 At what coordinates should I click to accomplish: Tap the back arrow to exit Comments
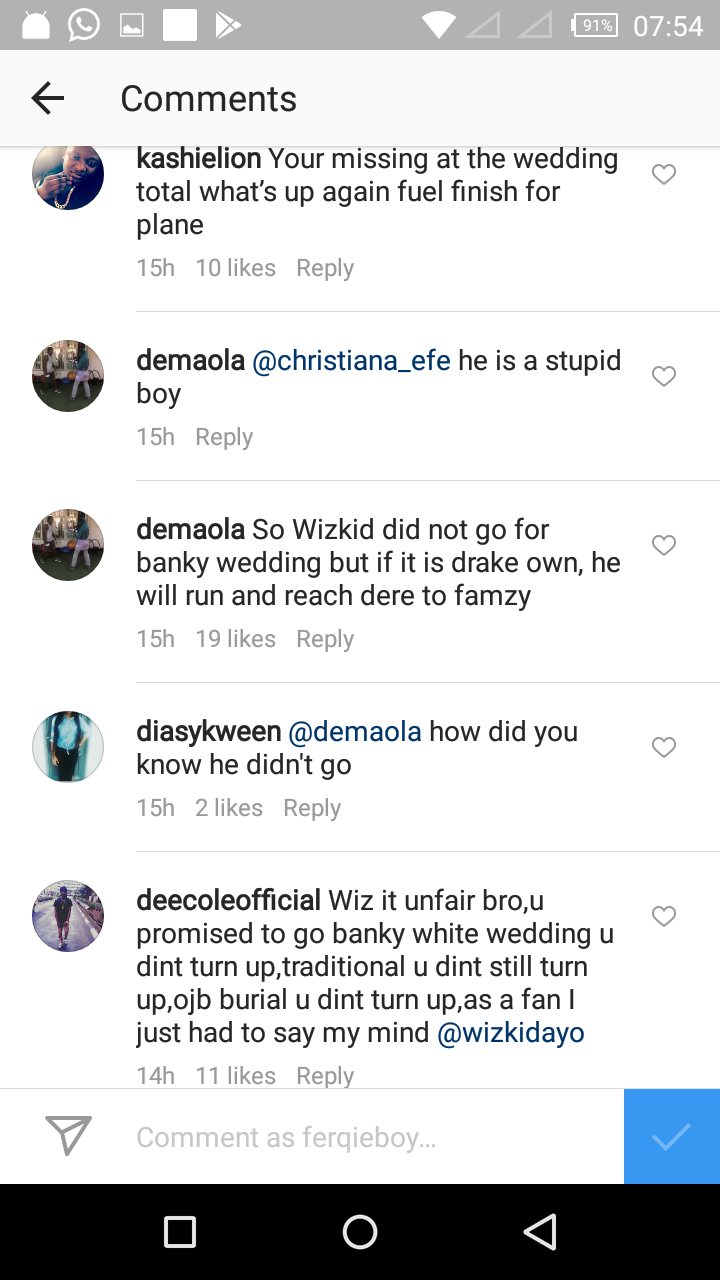[47, 97]
